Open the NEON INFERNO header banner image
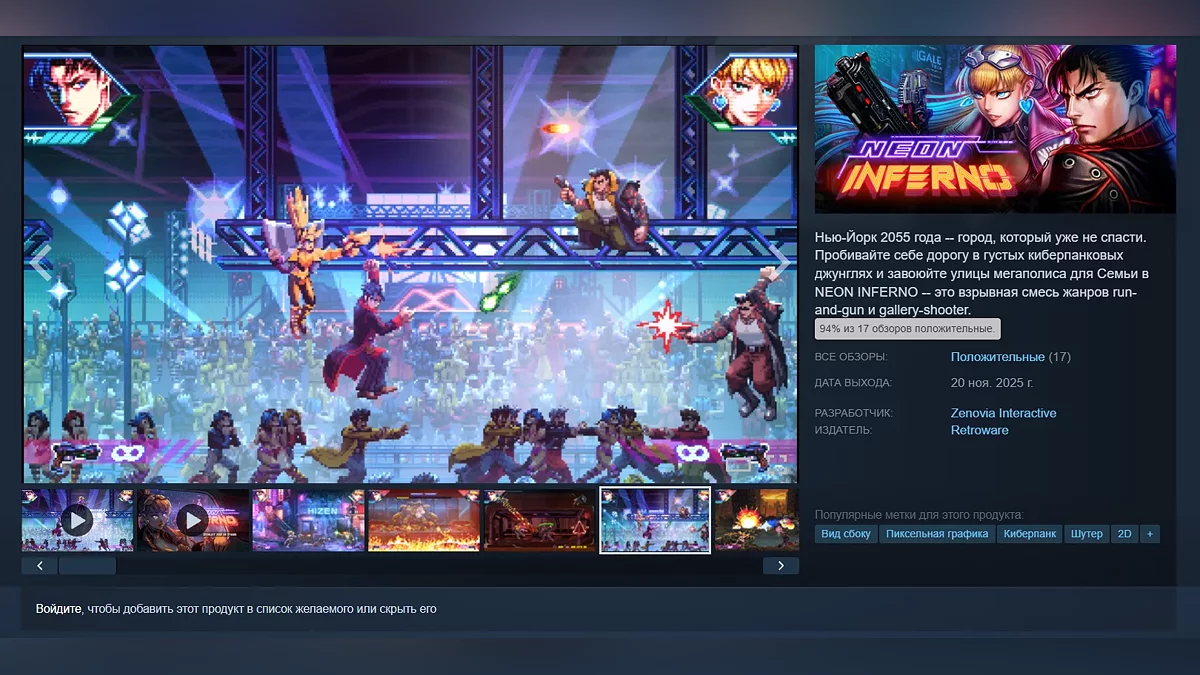Screen dimensions: 1200x675 pos(995,129)
